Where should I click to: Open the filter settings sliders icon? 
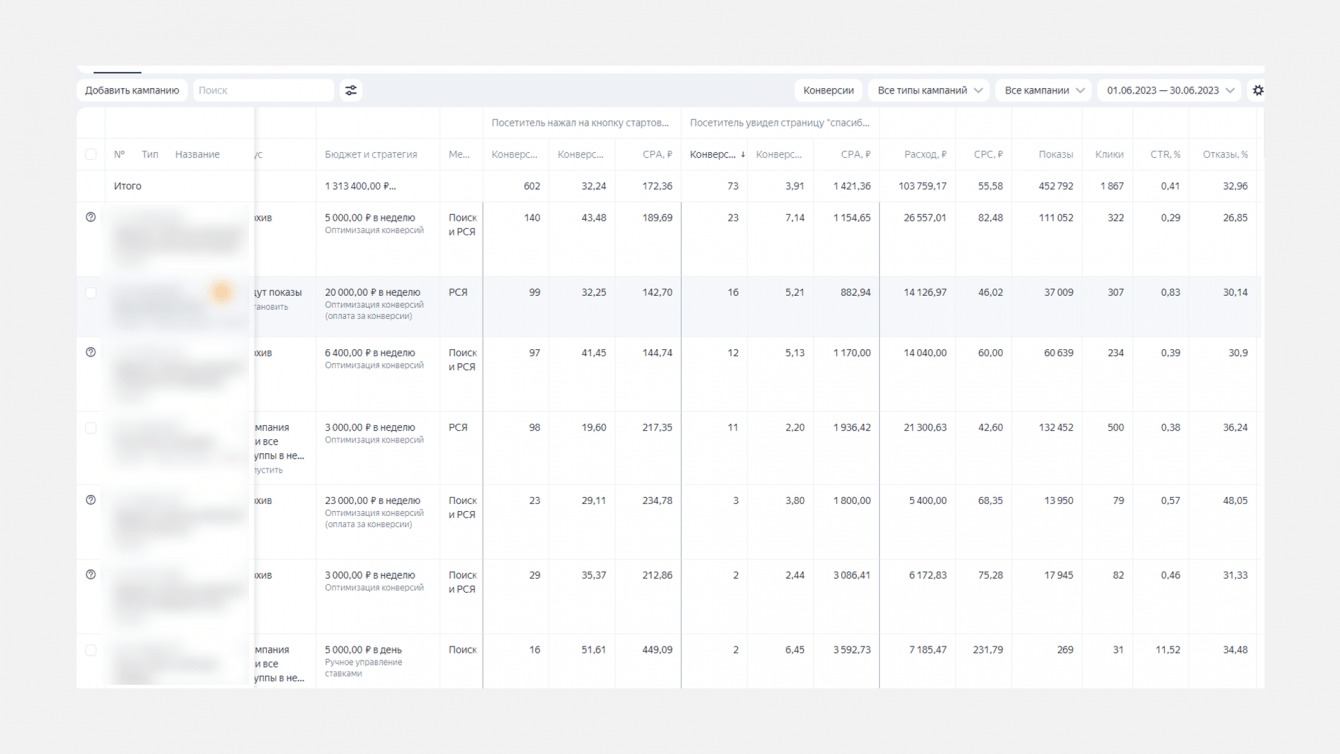351,91
